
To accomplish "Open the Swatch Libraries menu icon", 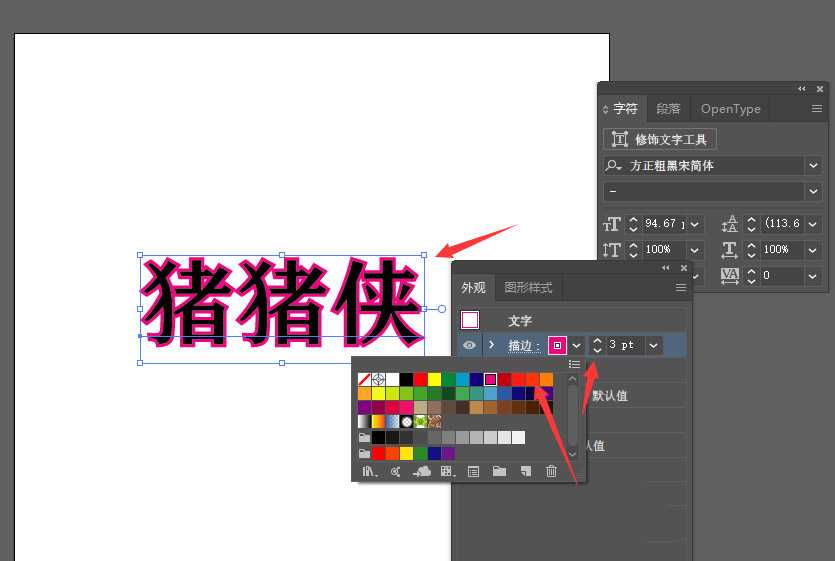I will 369,471.
